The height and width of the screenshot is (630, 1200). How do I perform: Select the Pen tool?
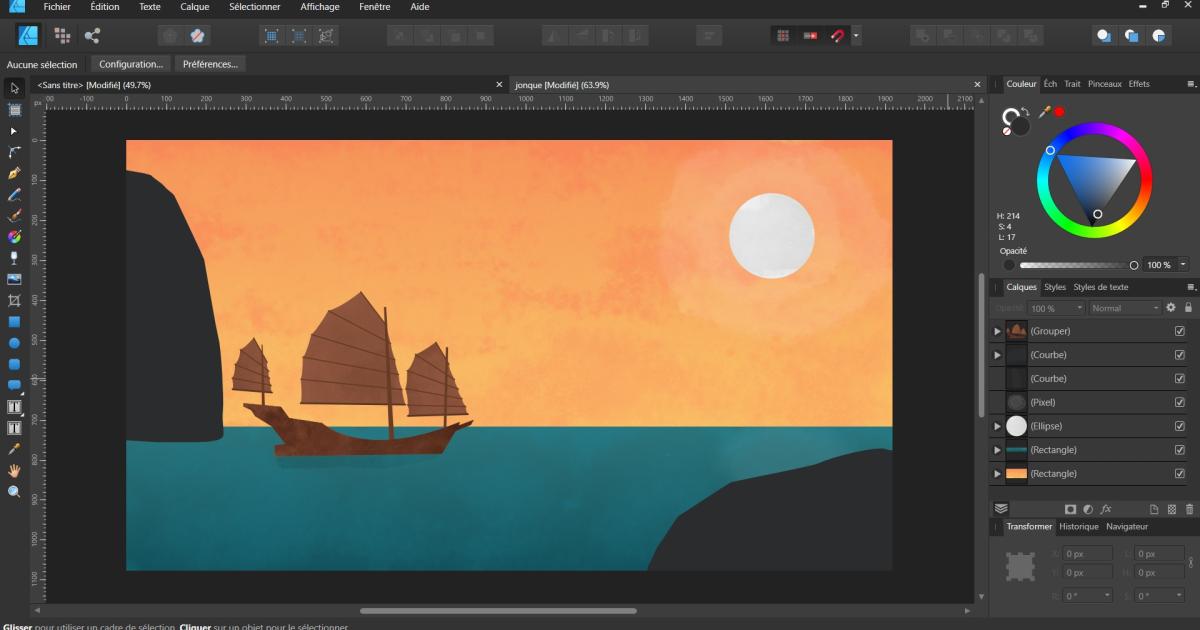point(14,173)
